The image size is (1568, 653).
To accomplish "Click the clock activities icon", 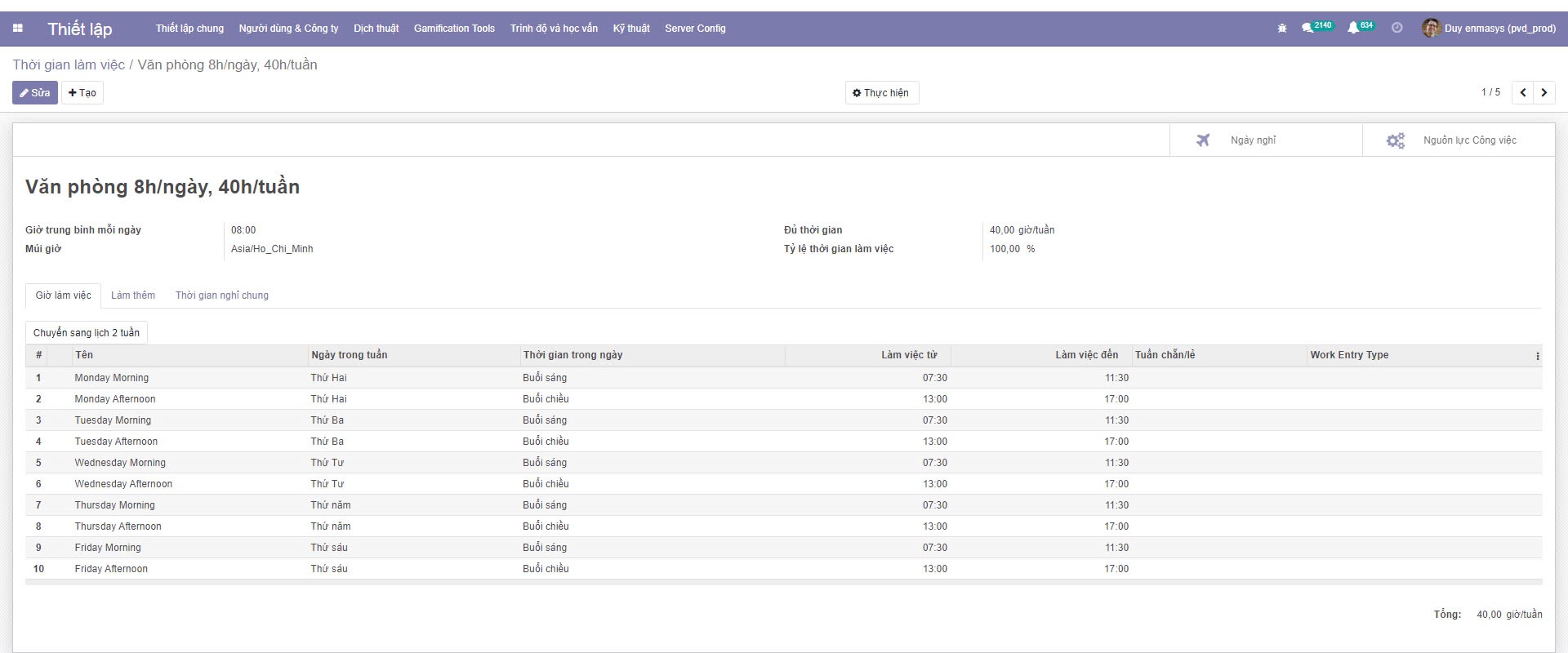I will pos(1396,28).
